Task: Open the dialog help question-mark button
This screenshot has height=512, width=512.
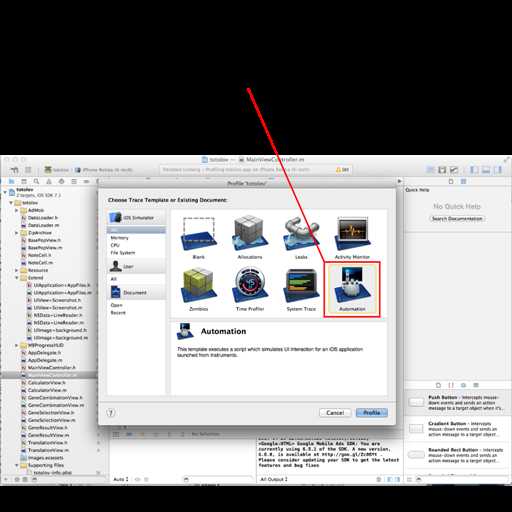Action: coord(111,413)
